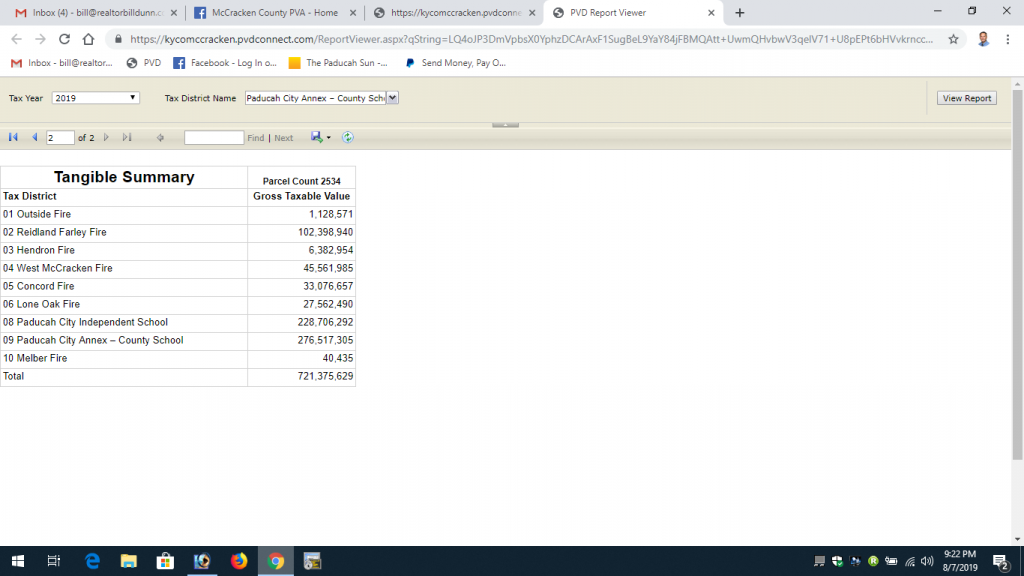Collapse the report parameters panel
The height and width of the screenshot is (576, 1024).
point(505,124)
